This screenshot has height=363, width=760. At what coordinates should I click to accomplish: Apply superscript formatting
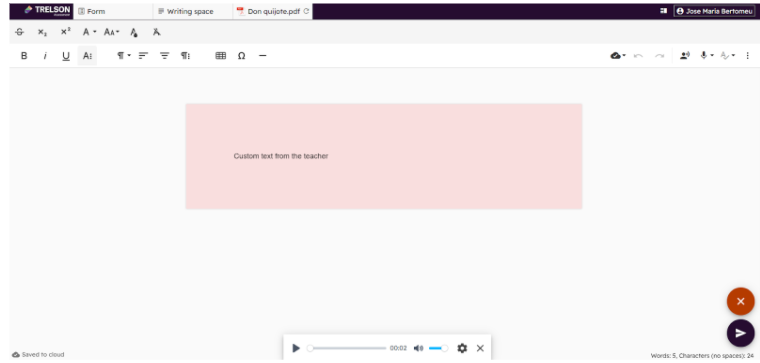pyautogui.click(x=65, y=32)
